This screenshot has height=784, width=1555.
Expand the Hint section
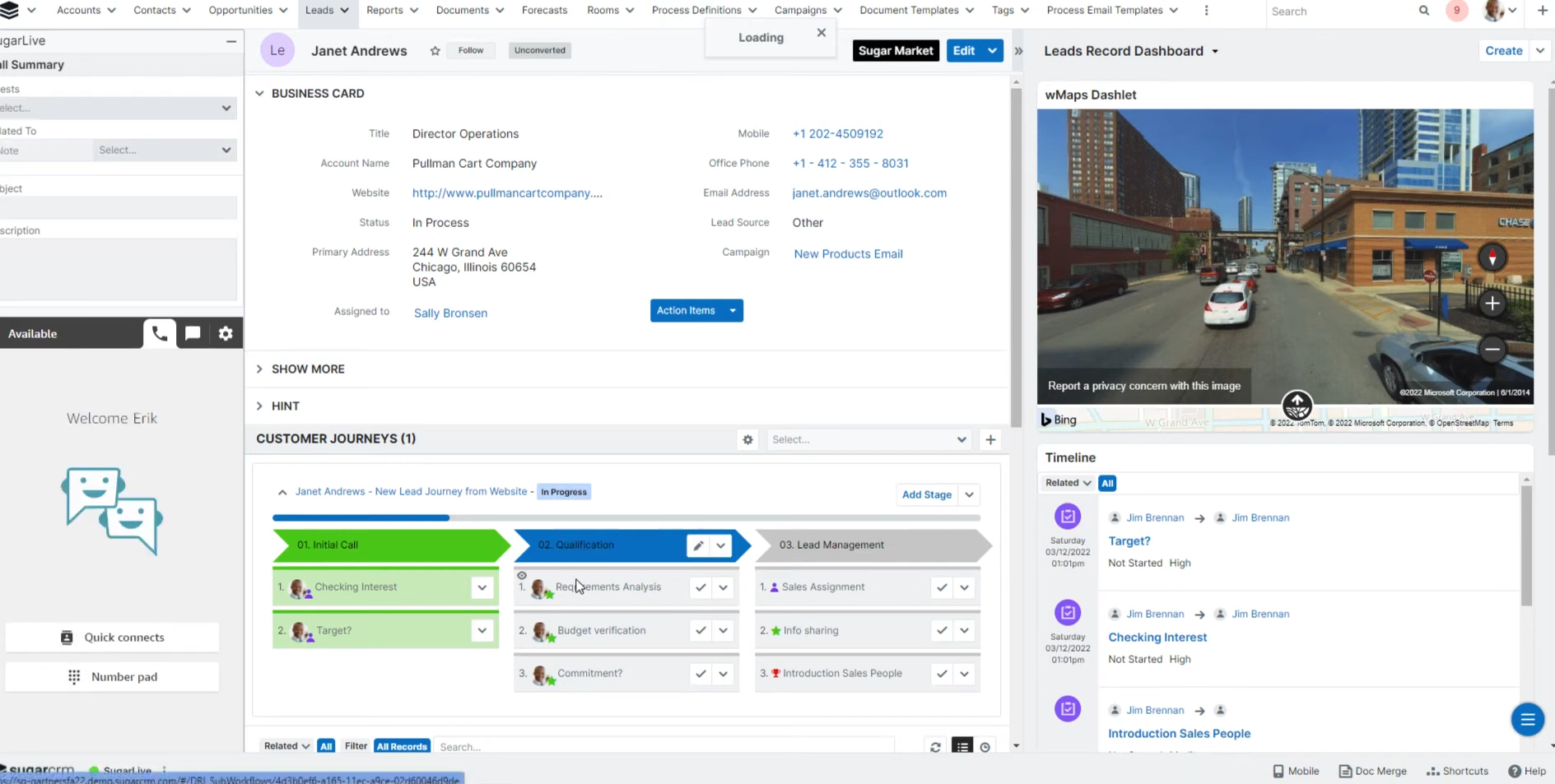[259, 406]
